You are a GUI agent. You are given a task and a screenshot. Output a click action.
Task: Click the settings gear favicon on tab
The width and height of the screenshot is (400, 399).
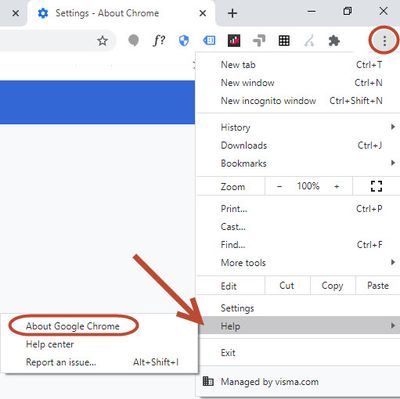click(43, 13)
